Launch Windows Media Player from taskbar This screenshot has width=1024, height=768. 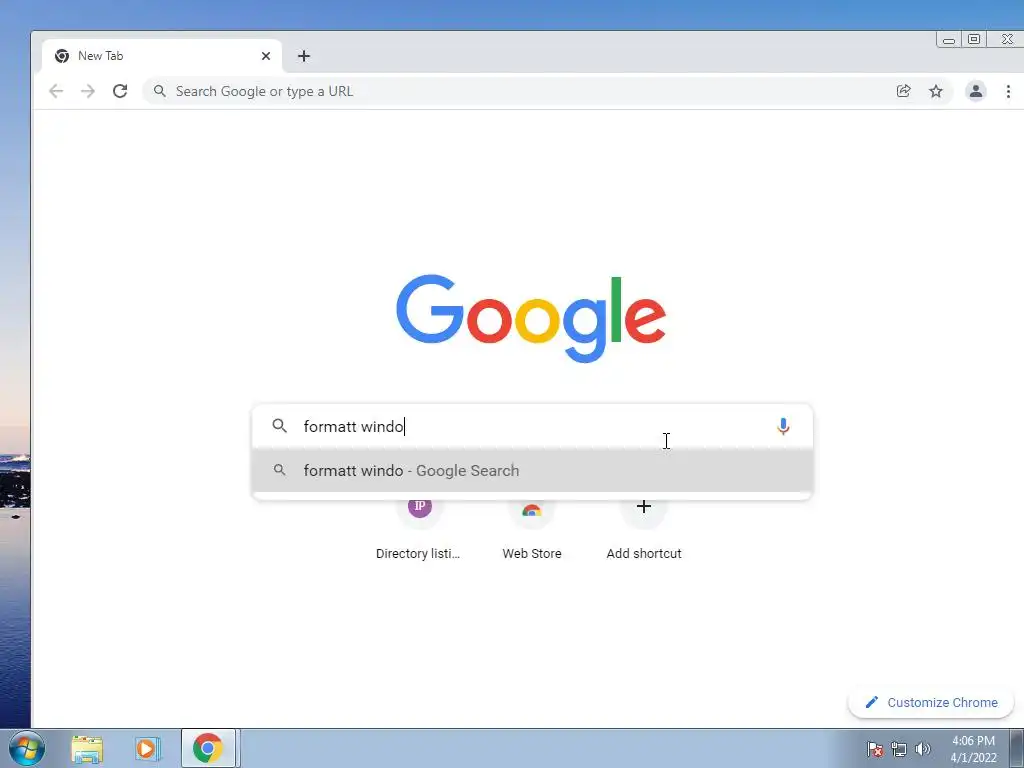tap(148, 748)
